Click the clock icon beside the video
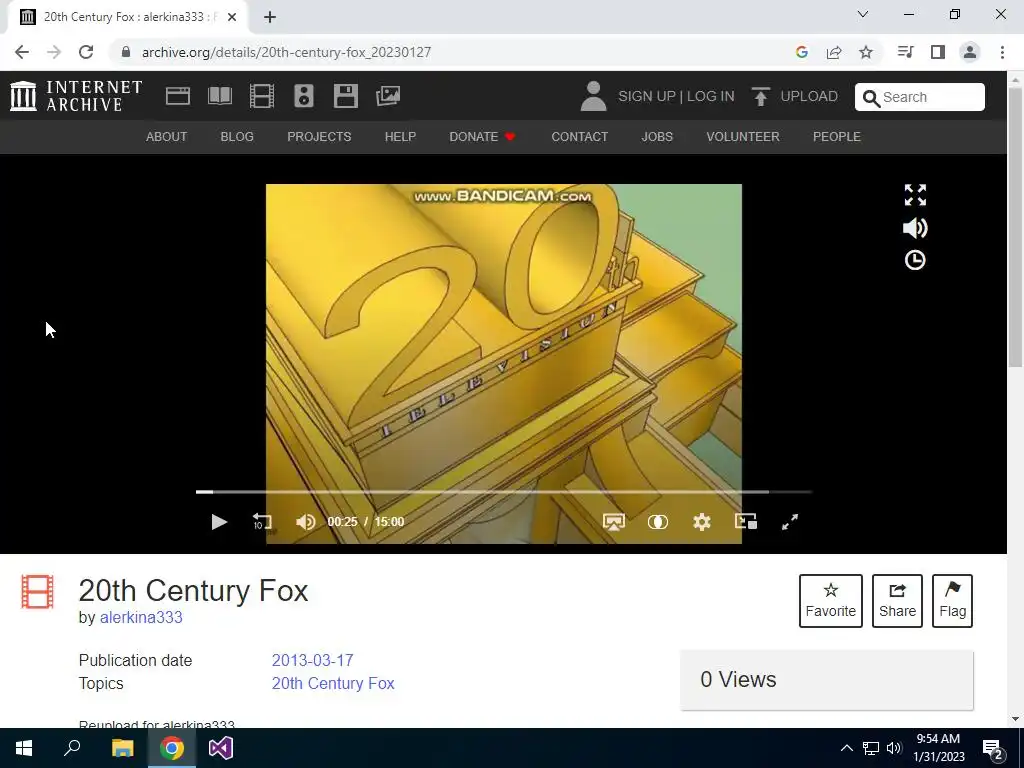Image resolution: width=1024 pixels, height=768 pixels. 915,260
